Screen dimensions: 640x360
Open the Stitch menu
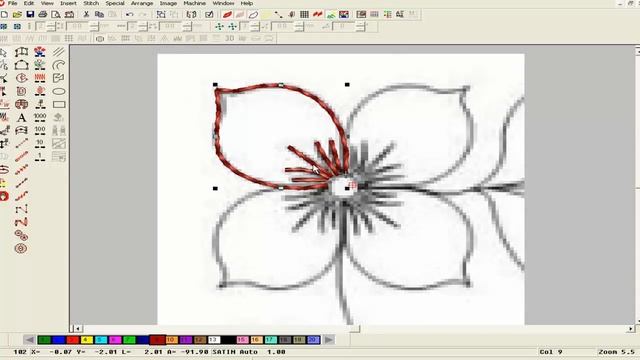(x=91, y=3)
